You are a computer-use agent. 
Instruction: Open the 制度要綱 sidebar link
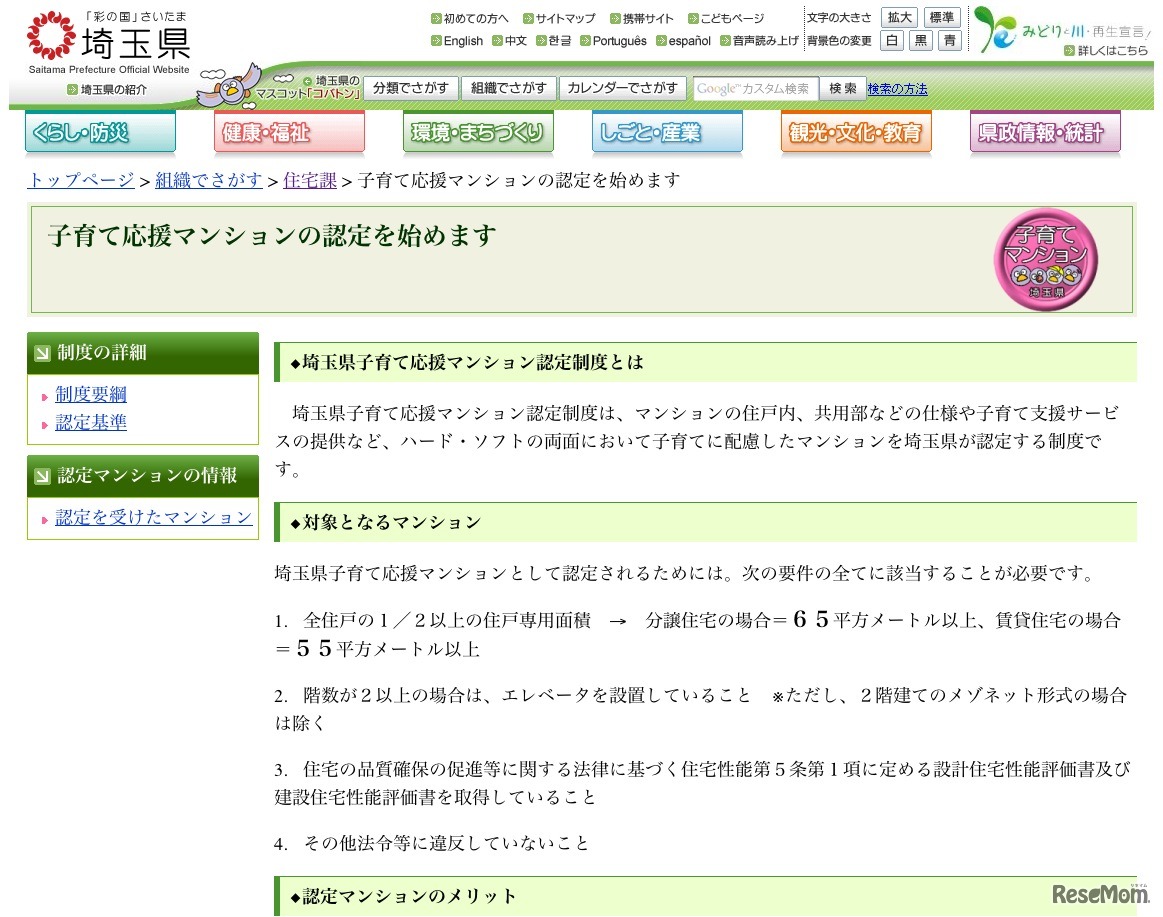coord(90,394)
